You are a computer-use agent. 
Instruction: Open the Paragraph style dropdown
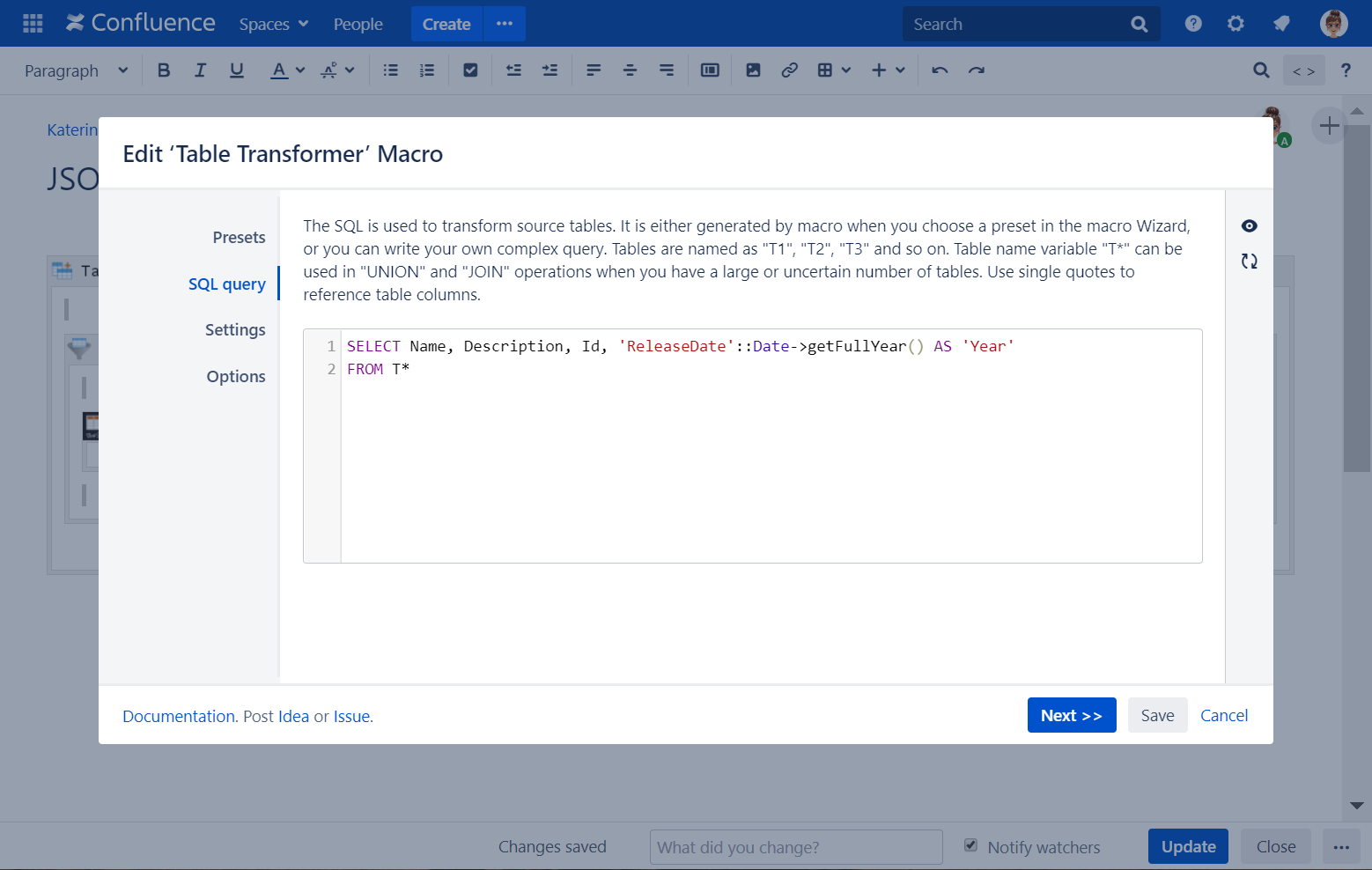point(76,70)
